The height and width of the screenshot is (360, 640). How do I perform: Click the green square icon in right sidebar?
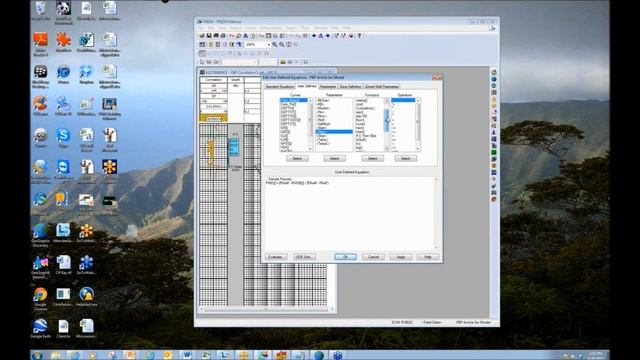(x=493, y=152)
